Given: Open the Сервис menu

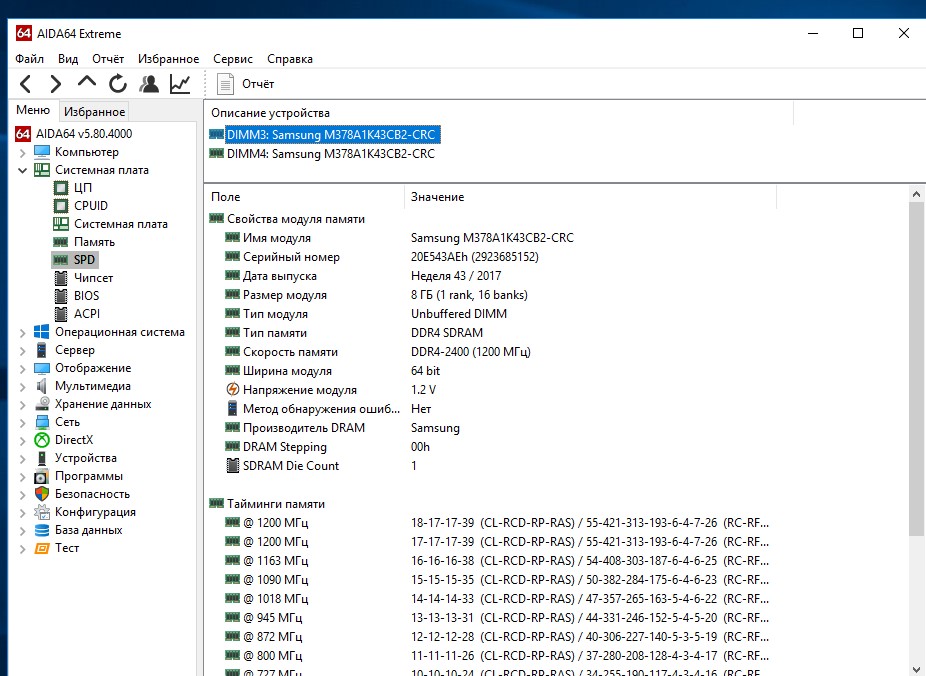Looking at the screenshot, I should (x=233, y=59).
